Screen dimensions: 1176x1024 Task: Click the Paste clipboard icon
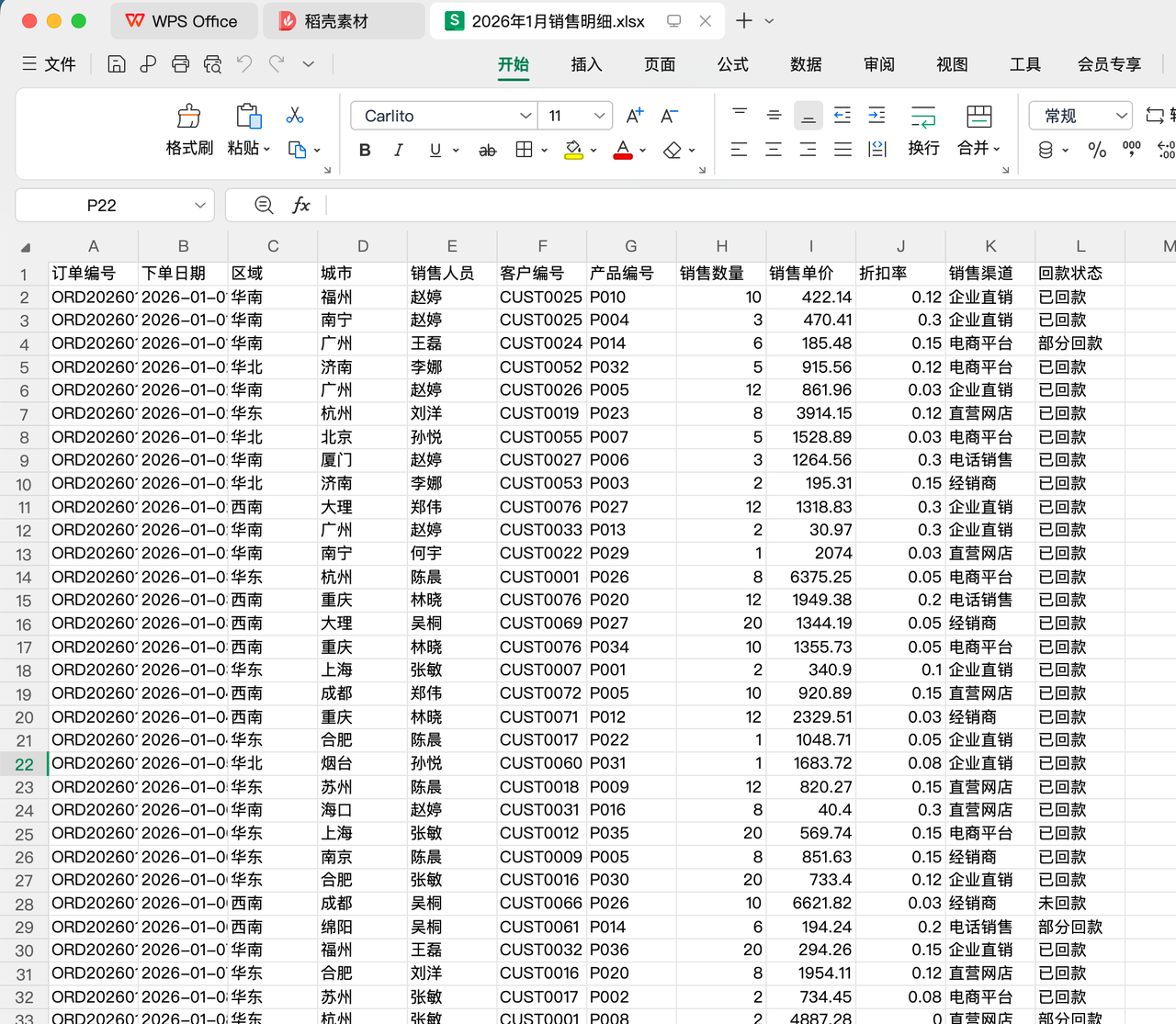coord(248,116)
